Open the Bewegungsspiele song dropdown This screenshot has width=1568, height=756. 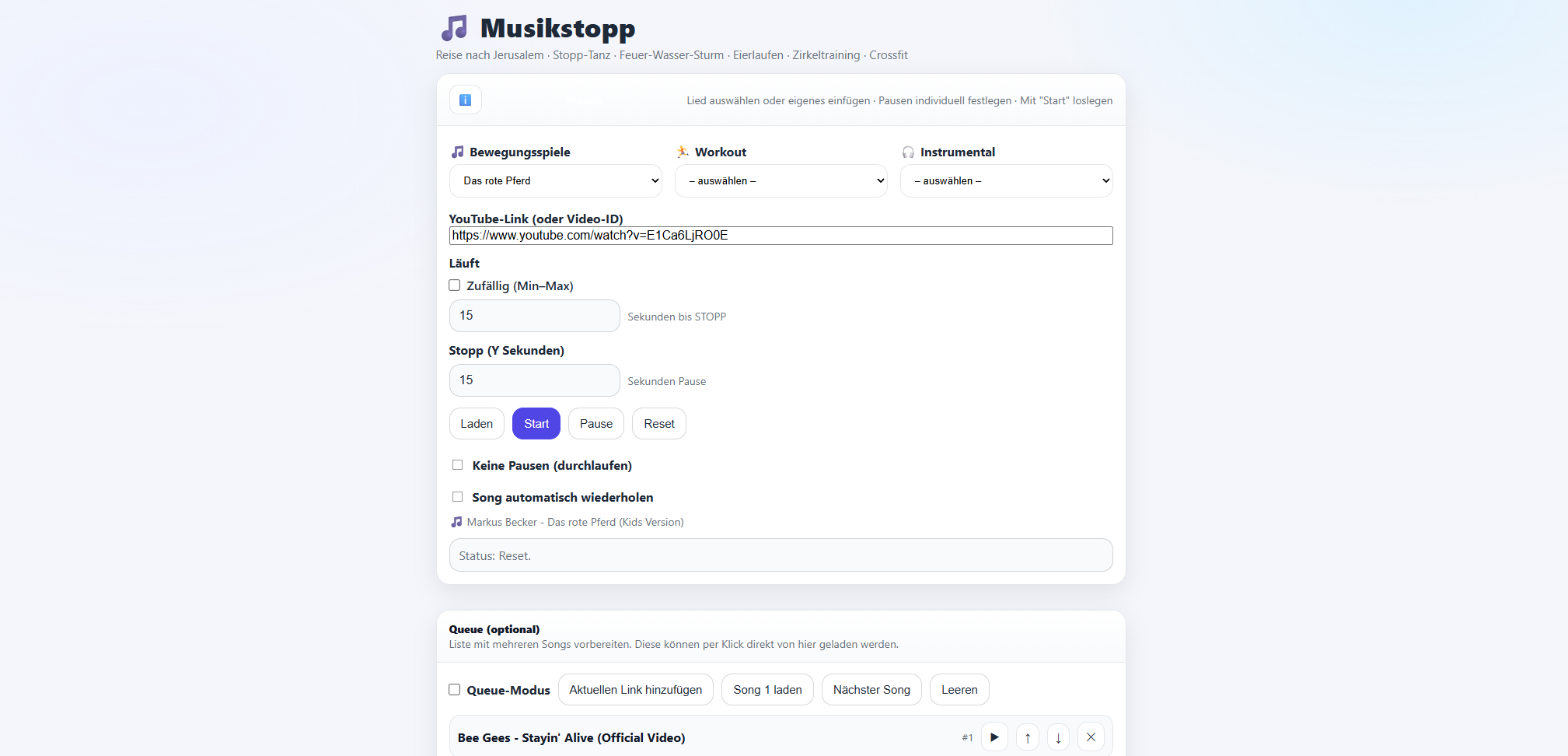coord(555,180)
